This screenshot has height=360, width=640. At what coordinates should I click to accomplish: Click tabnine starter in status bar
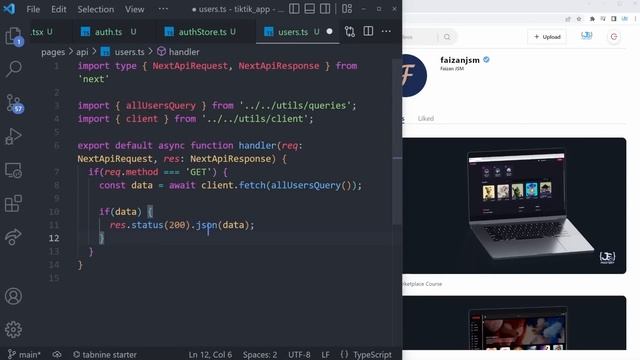coord(105,354)
